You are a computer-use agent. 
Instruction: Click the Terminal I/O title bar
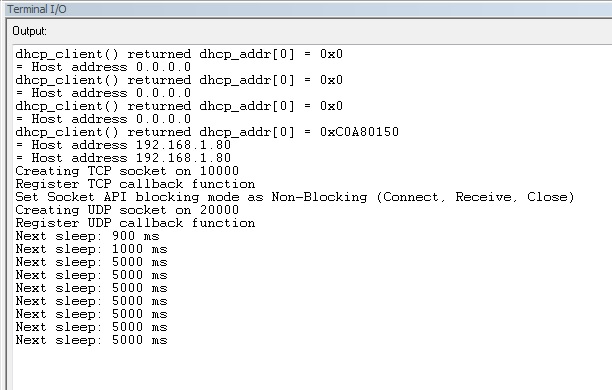click(308, 9)
